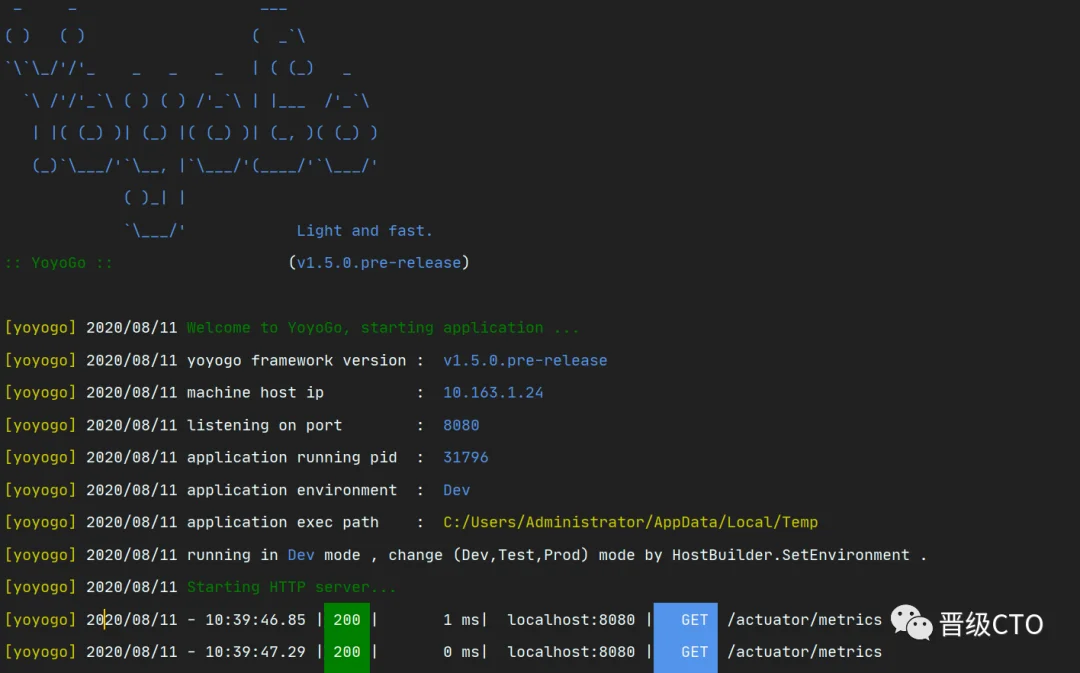
Task: Click the "Welcome to YoyoGo" startup message
Action: point(382,327)
